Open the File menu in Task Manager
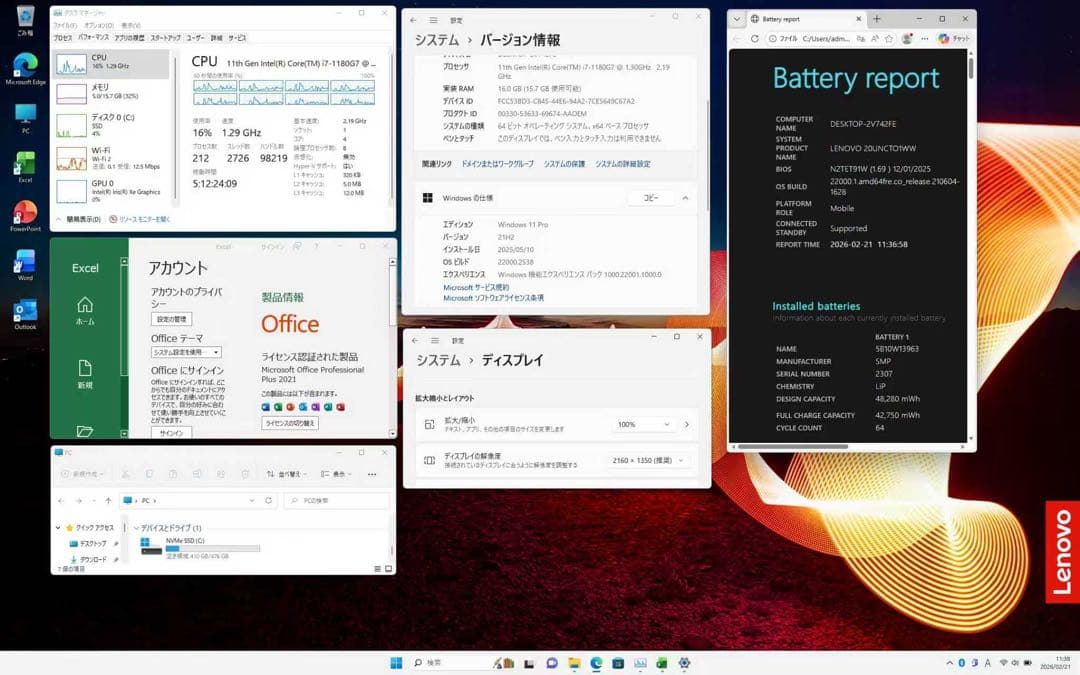The width and height of the screenshot is (1080, 675). coord(65,25)
